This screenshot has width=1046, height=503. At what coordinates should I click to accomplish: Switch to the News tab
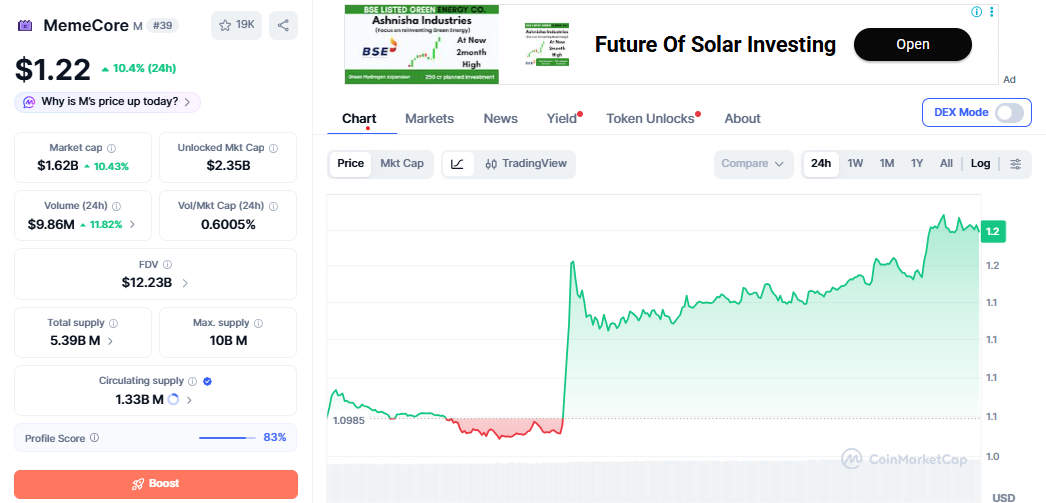pyautogui.click(x=500, y=119)
